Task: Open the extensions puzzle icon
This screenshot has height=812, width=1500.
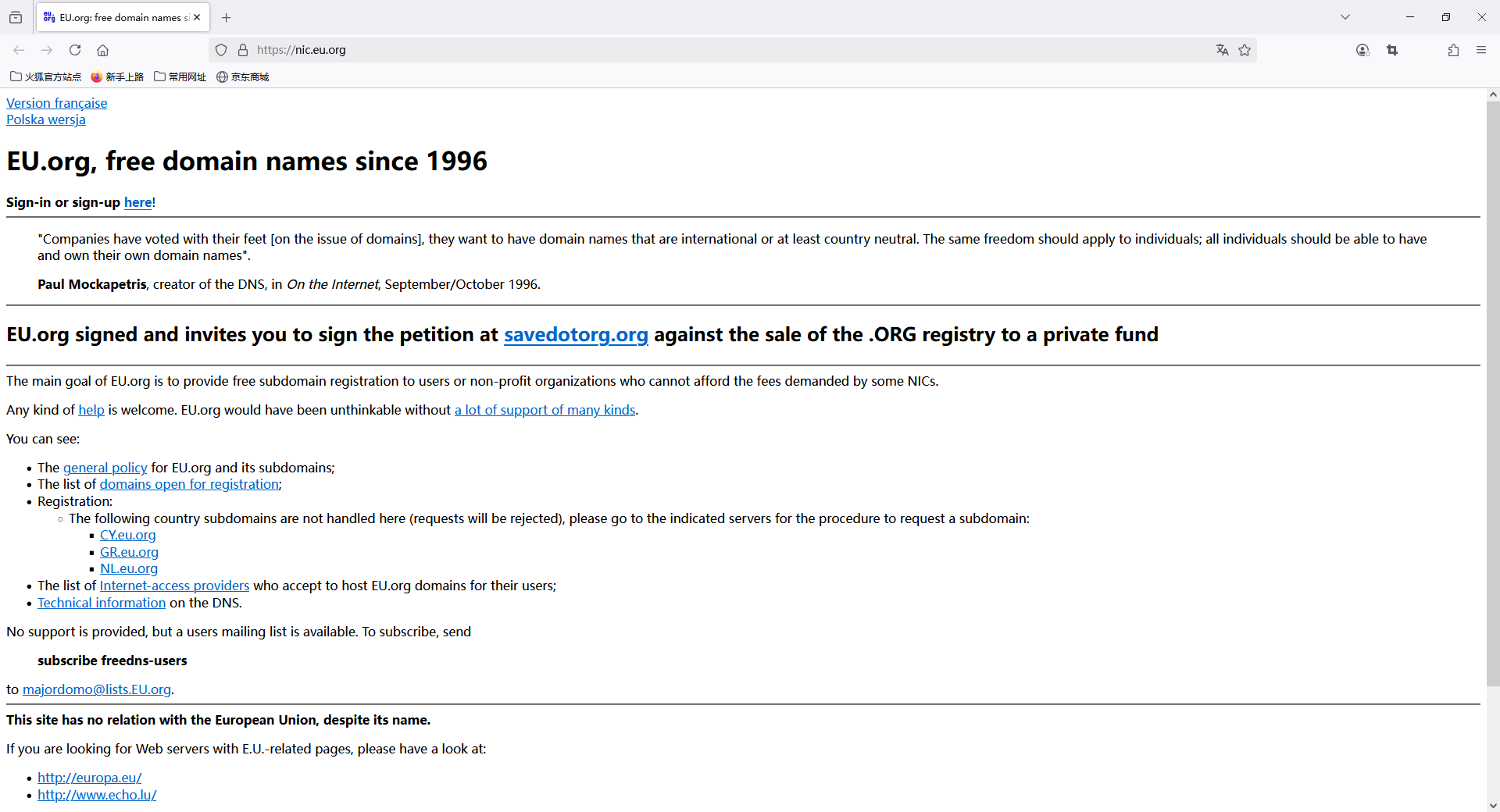Action: [x=1453, y=50]
